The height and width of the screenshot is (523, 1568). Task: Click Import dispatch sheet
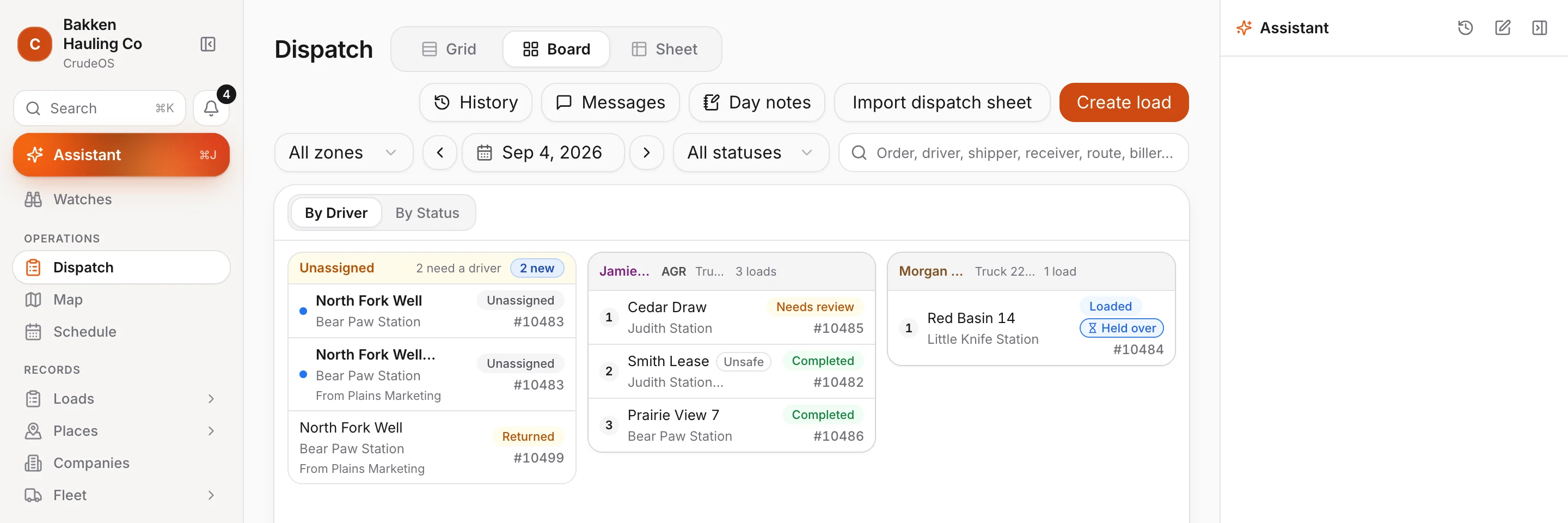pyautogui.click(x=942, y=102)
